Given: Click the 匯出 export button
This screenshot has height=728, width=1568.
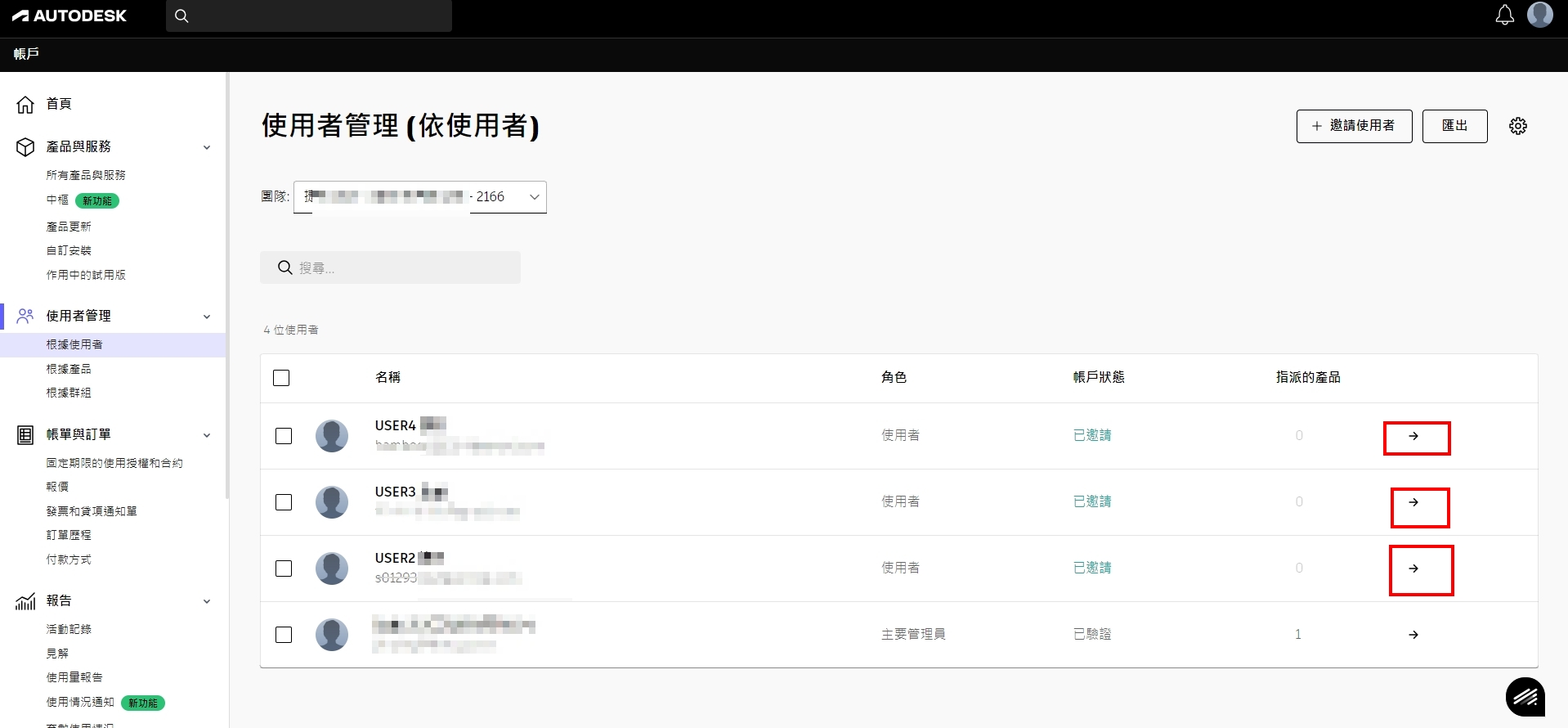Looking at the screenshot, I should coord(1454,126).
